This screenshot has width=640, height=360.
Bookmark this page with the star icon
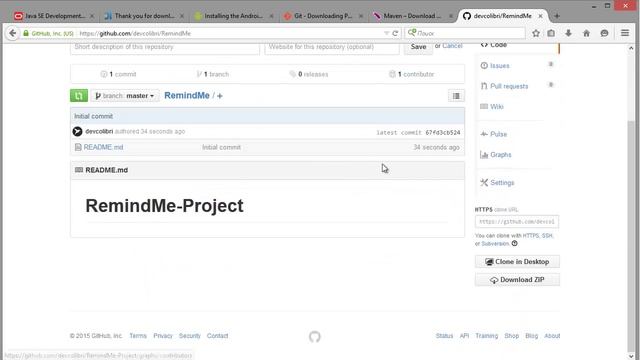tap(536, 33)
